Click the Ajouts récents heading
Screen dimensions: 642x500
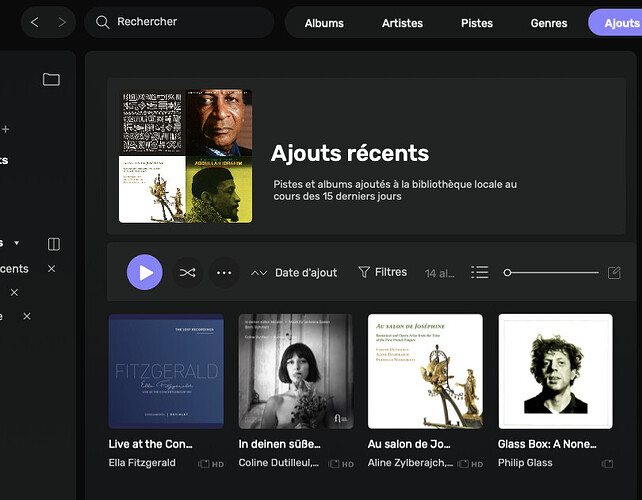click(350, 154)
